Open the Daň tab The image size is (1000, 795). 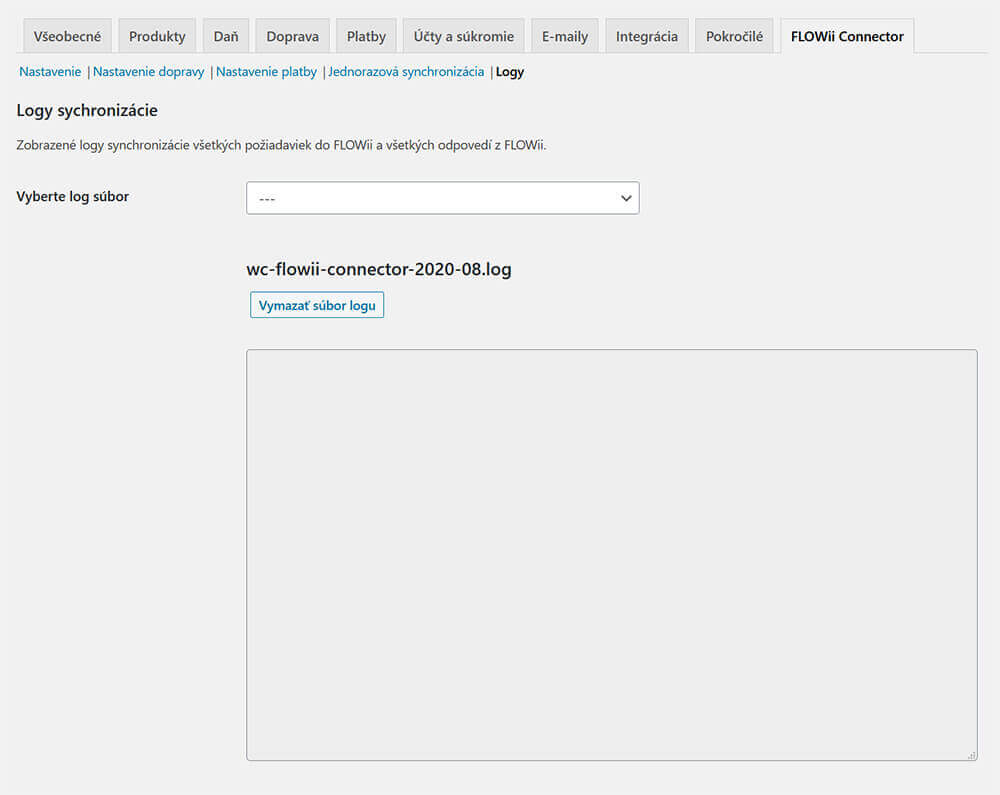pyautogui.click(x=226, y=36)
